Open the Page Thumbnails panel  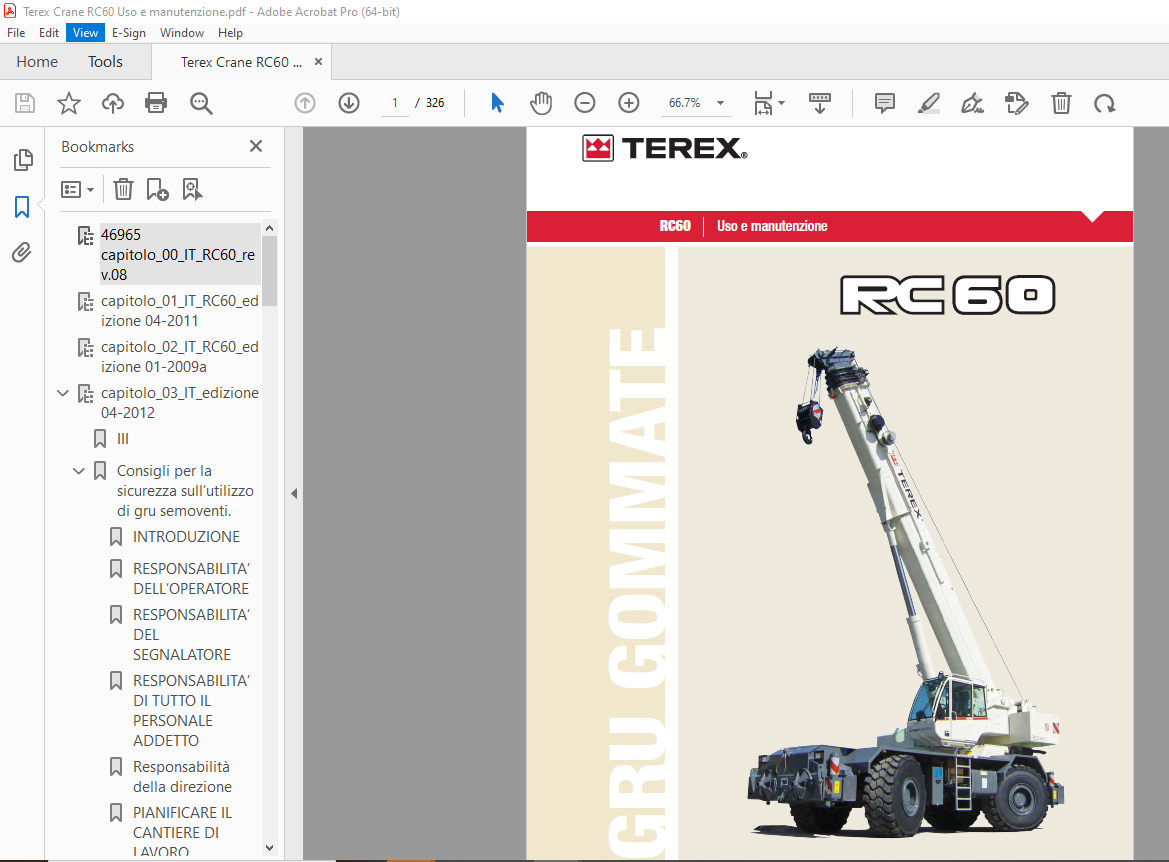[x=23, y=160]
